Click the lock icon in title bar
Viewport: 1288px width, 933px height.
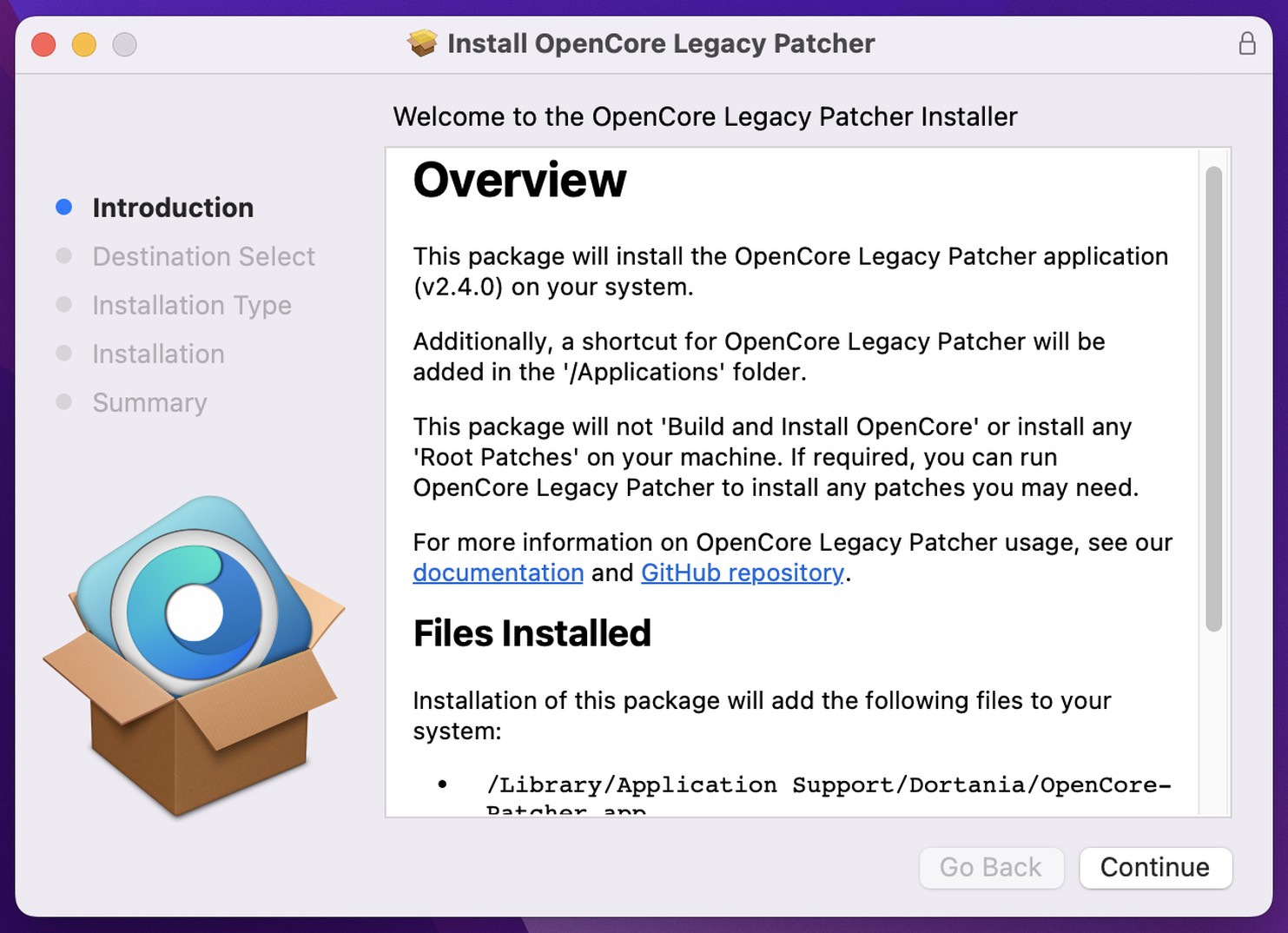[1246, 43]
